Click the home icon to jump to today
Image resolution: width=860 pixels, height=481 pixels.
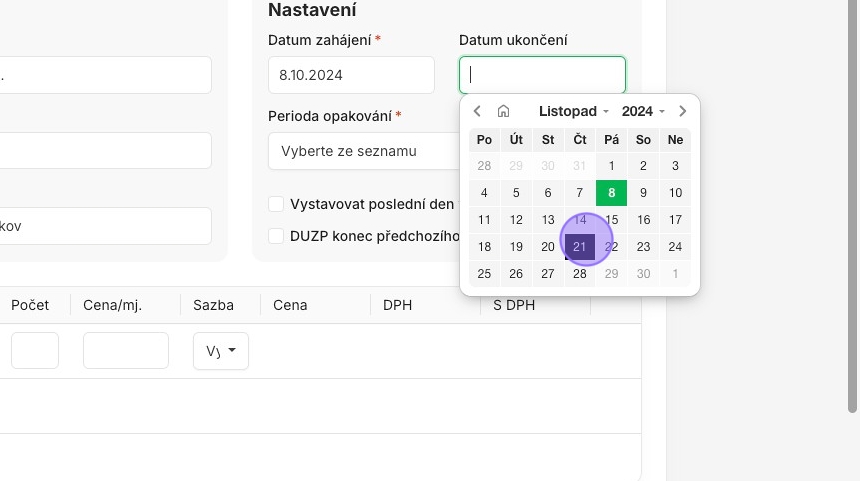pyautogui.click(x=504, y=111)
